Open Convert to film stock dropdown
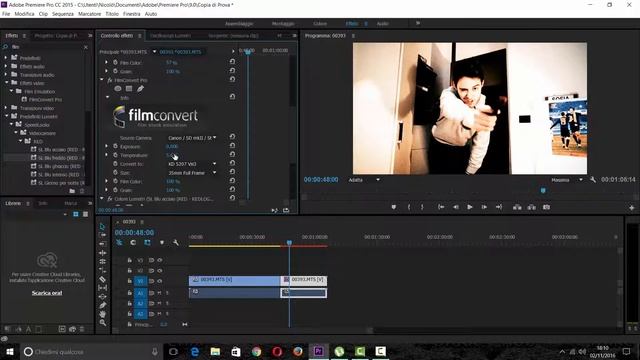Screen dimensions: 640x360 tap(192, 164)
